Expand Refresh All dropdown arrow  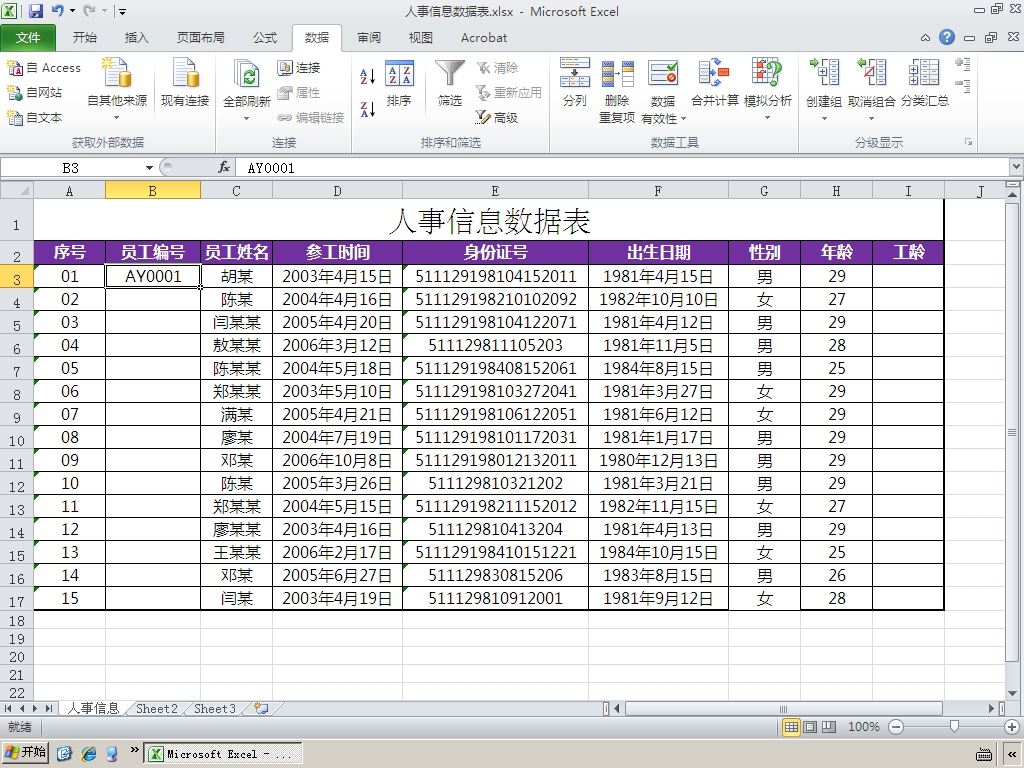point(247,118)
